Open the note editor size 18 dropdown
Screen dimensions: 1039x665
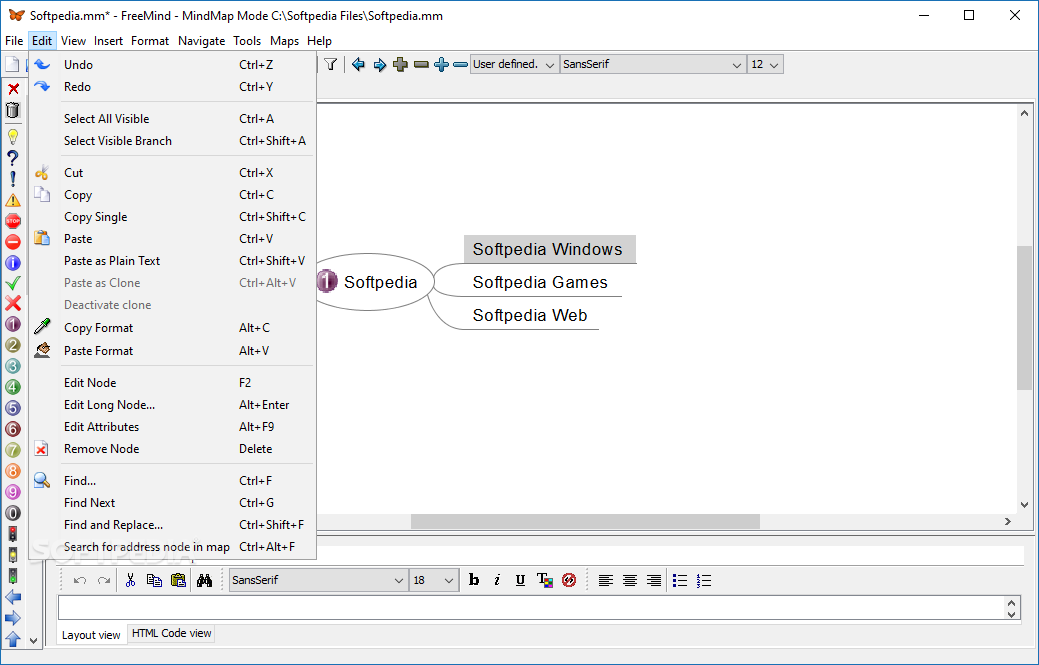(434, 580)
